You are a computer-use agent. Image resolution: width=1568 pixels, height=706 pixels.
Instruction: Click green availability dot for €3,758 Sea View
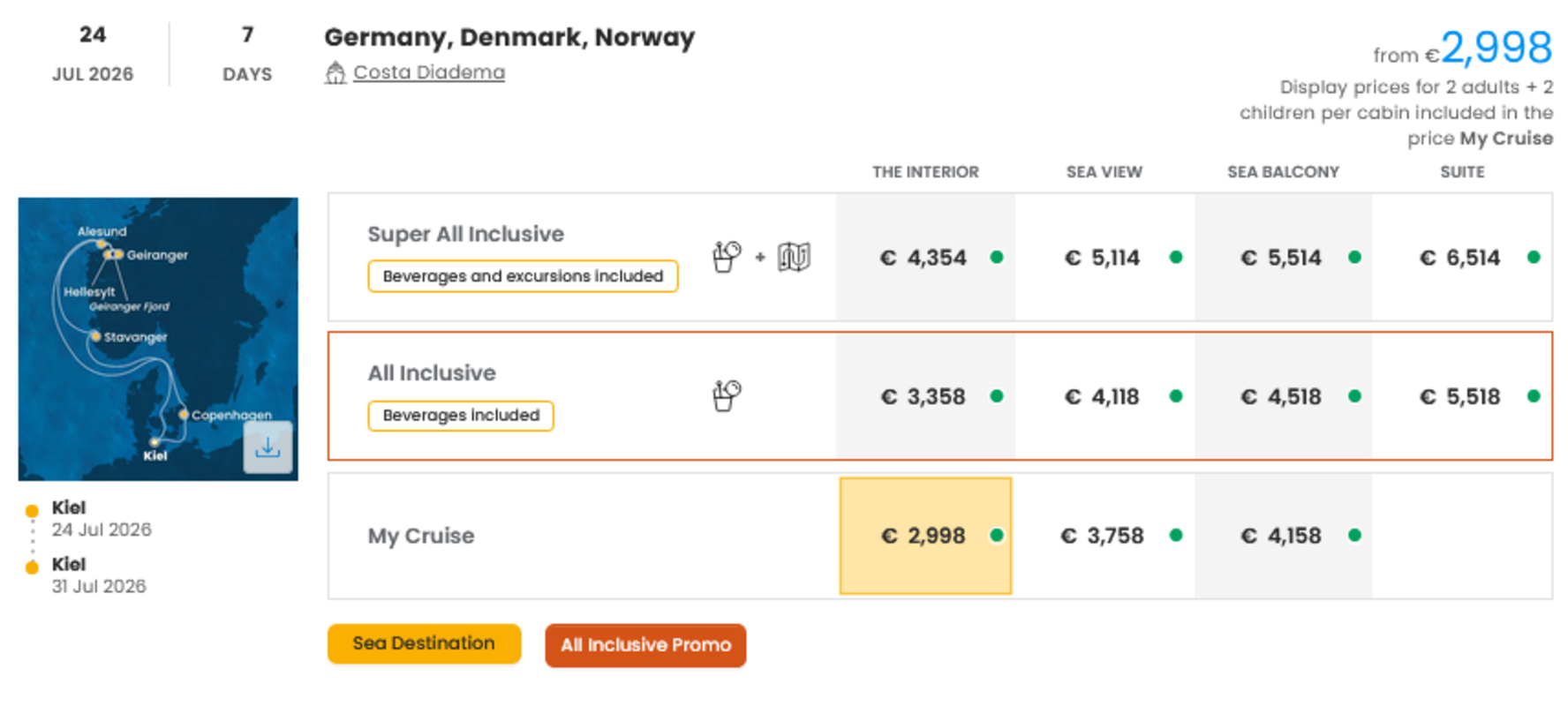pos(1176,535)
